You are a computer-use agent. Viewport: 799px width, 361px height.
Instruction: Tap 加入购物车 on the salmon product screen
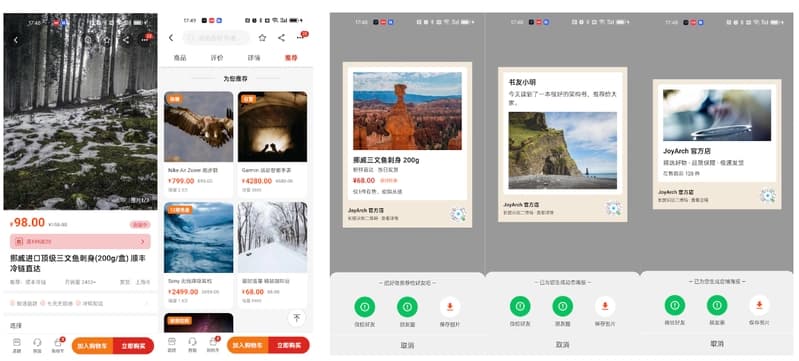coord(93,346)
